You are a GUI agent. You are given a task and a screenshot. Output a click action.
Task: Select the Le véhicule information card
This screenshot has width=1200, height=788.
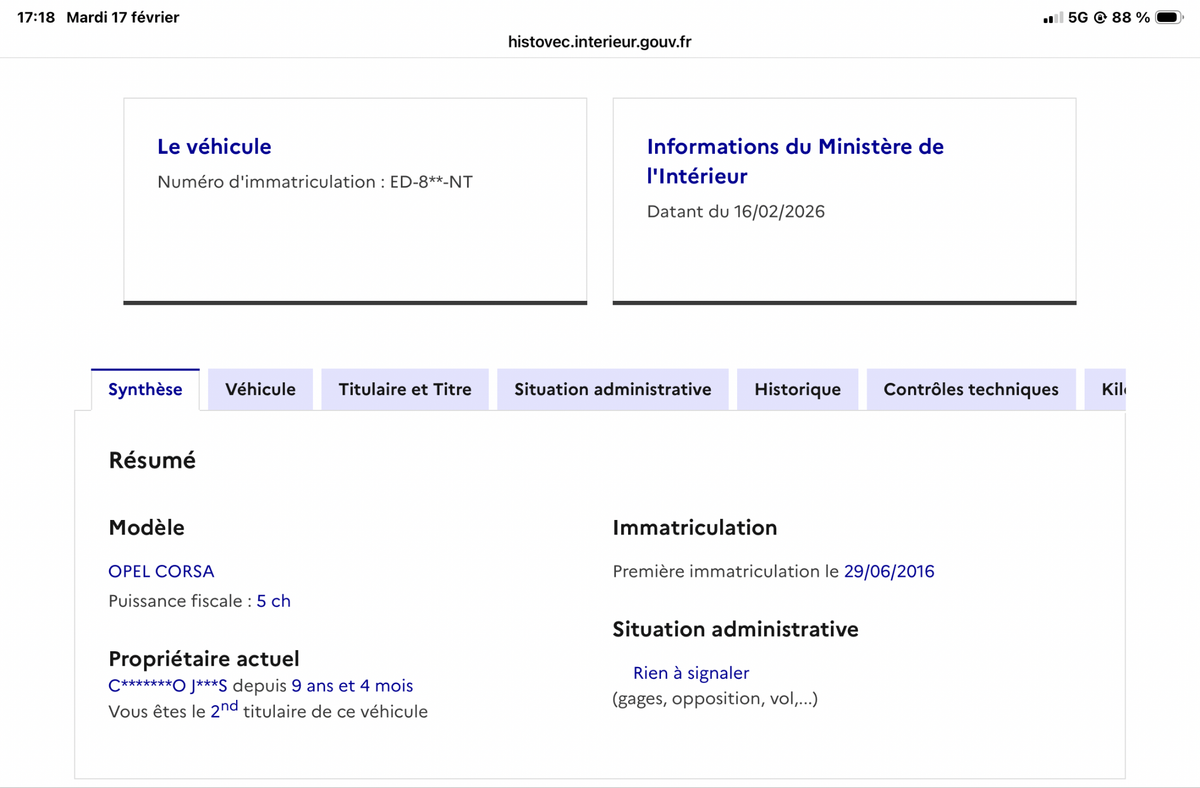point(354,200)
